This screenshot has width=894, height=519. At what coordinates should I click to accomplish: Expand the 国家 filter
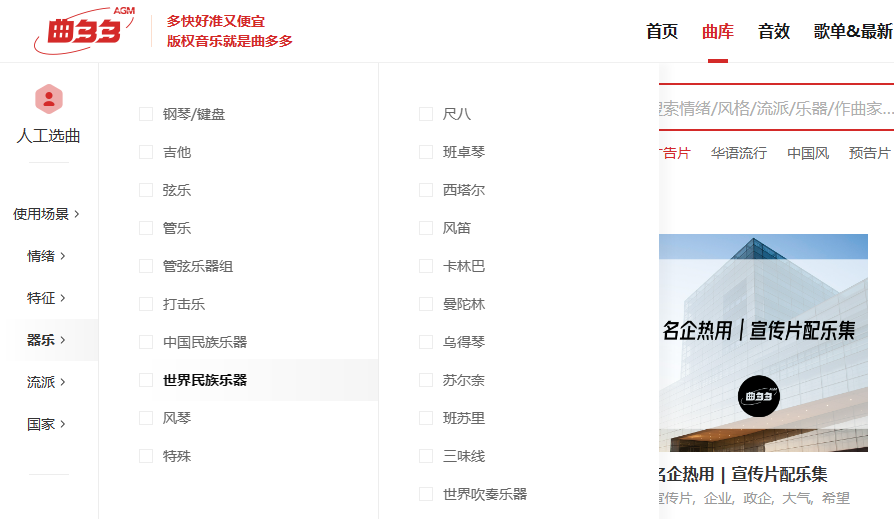(x=46, y=424)
